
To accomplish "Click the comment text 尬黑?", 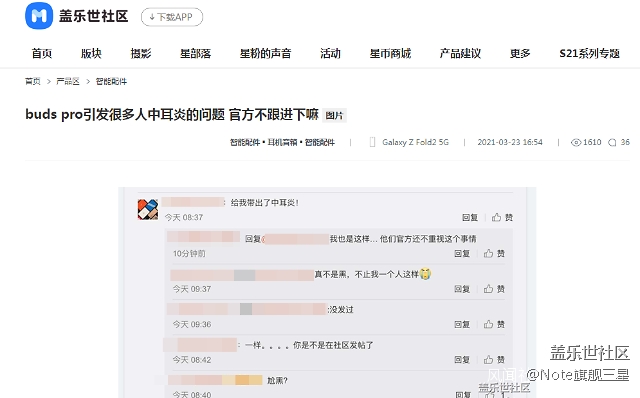I will coord(277,381).
